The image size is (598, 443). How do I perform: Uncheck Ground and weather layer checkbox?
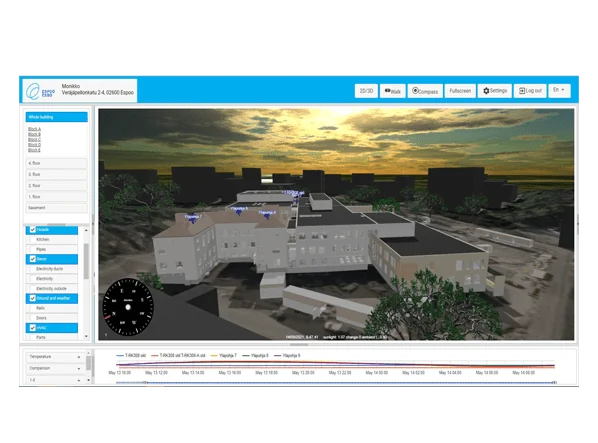pos(33,299)
